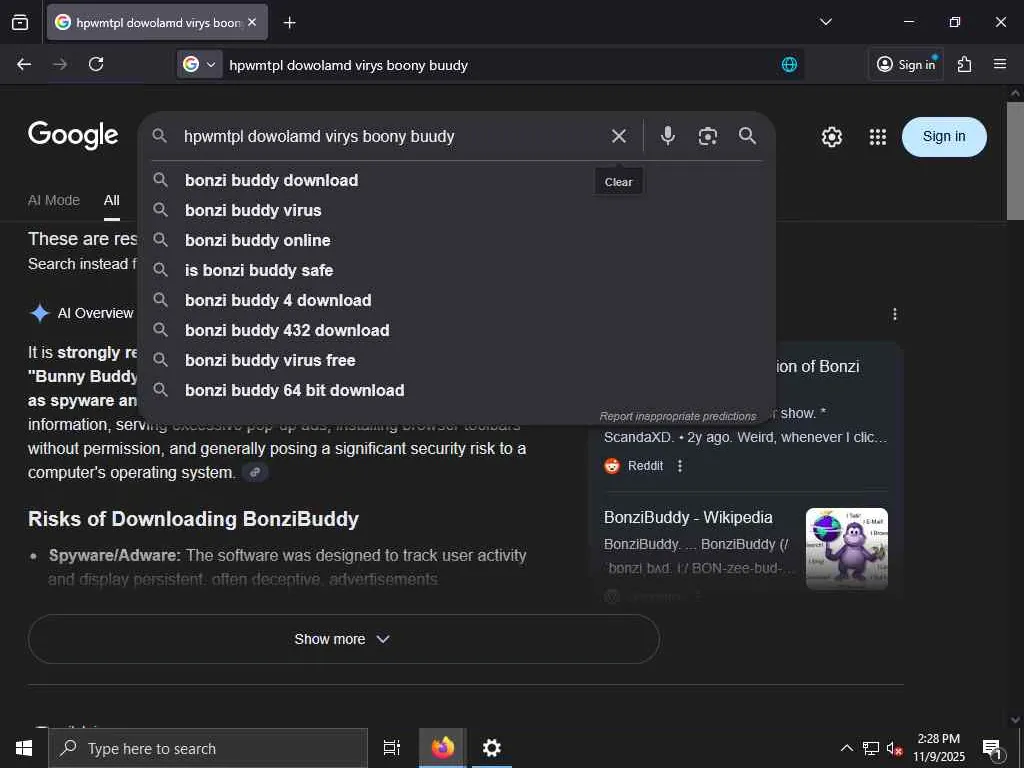This screenshot has height=768, width=1024.
Task: Expand the AI Overview with Show more
Action: [344, 639]
